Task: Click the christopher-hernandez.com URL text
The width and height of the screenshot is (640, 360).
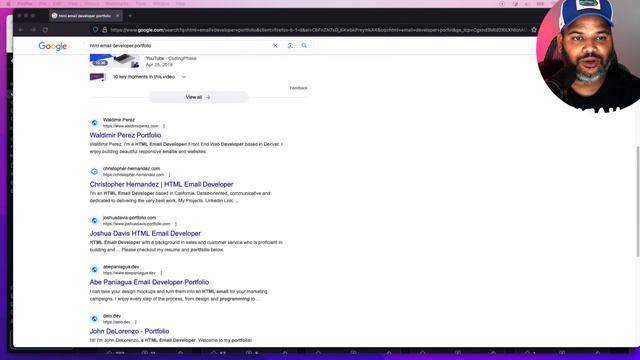Action: point(133,175)
